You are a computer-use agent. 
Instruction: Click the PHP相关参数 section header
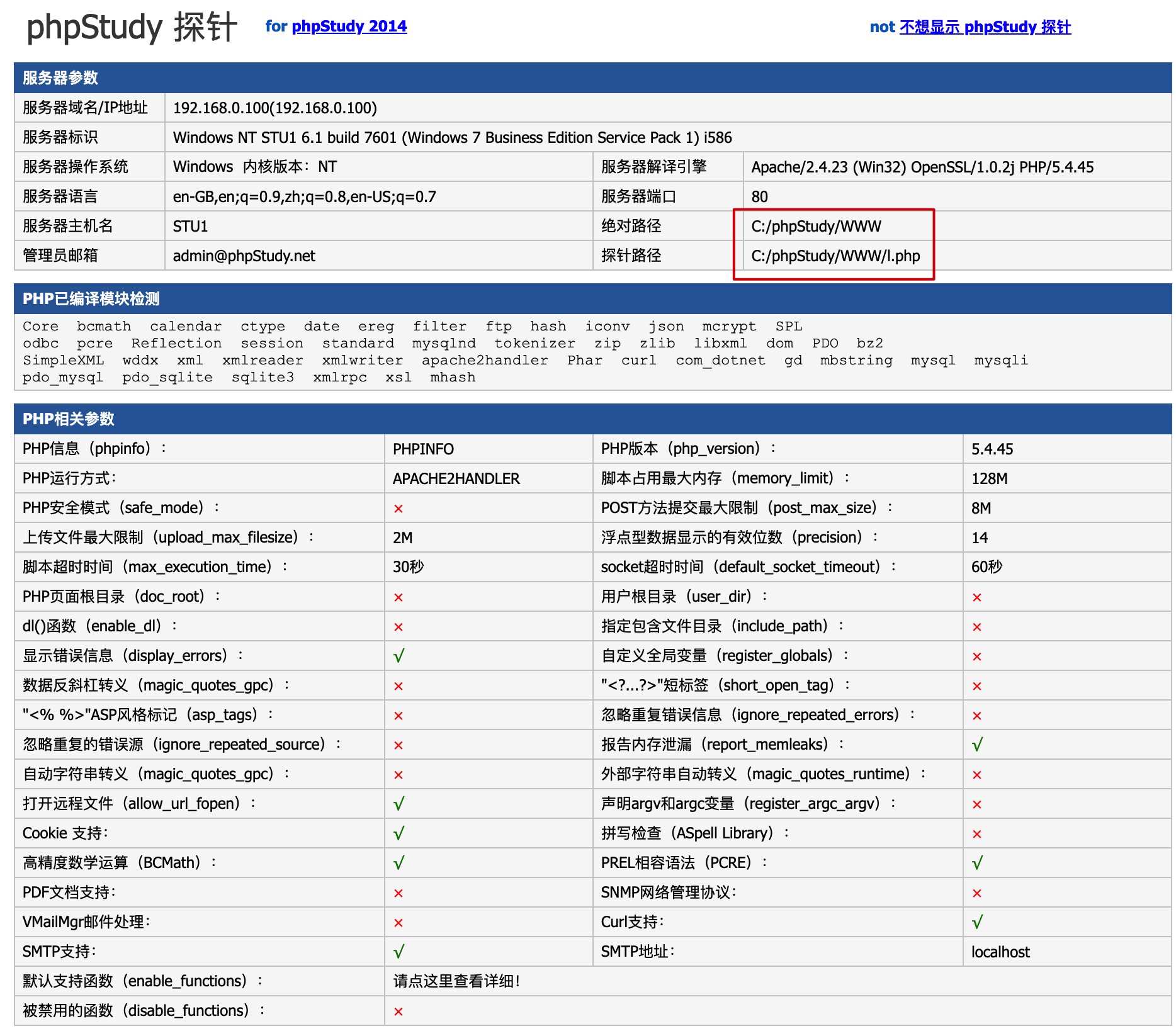click(592, 419)
